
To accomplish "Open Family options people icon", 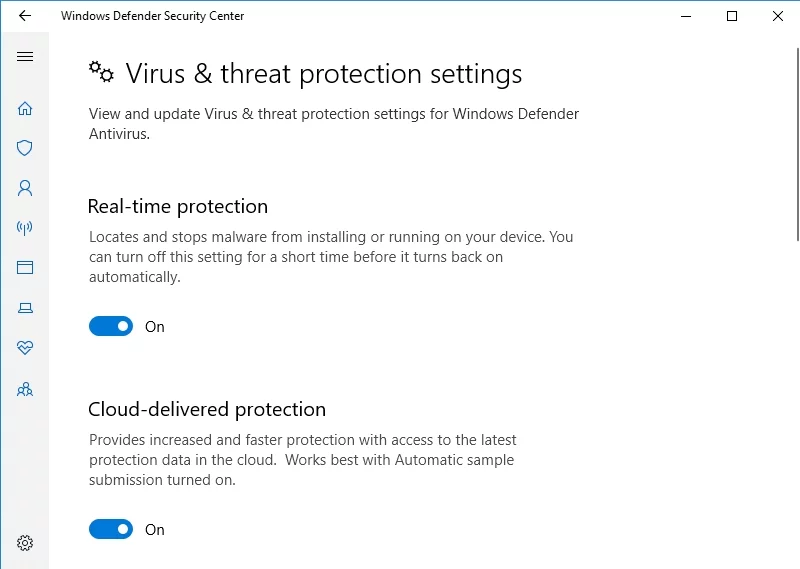I will [25, 389].
